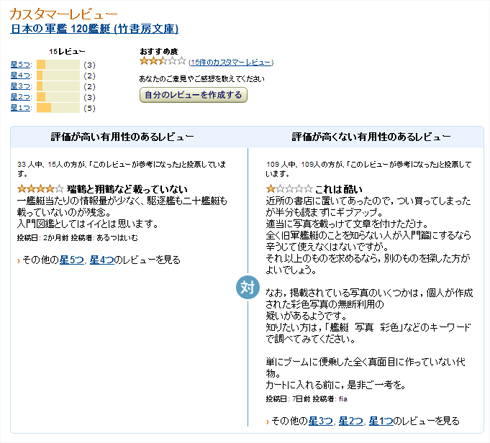Click the 星2つ rating link in the histogram

coord(21,97)
